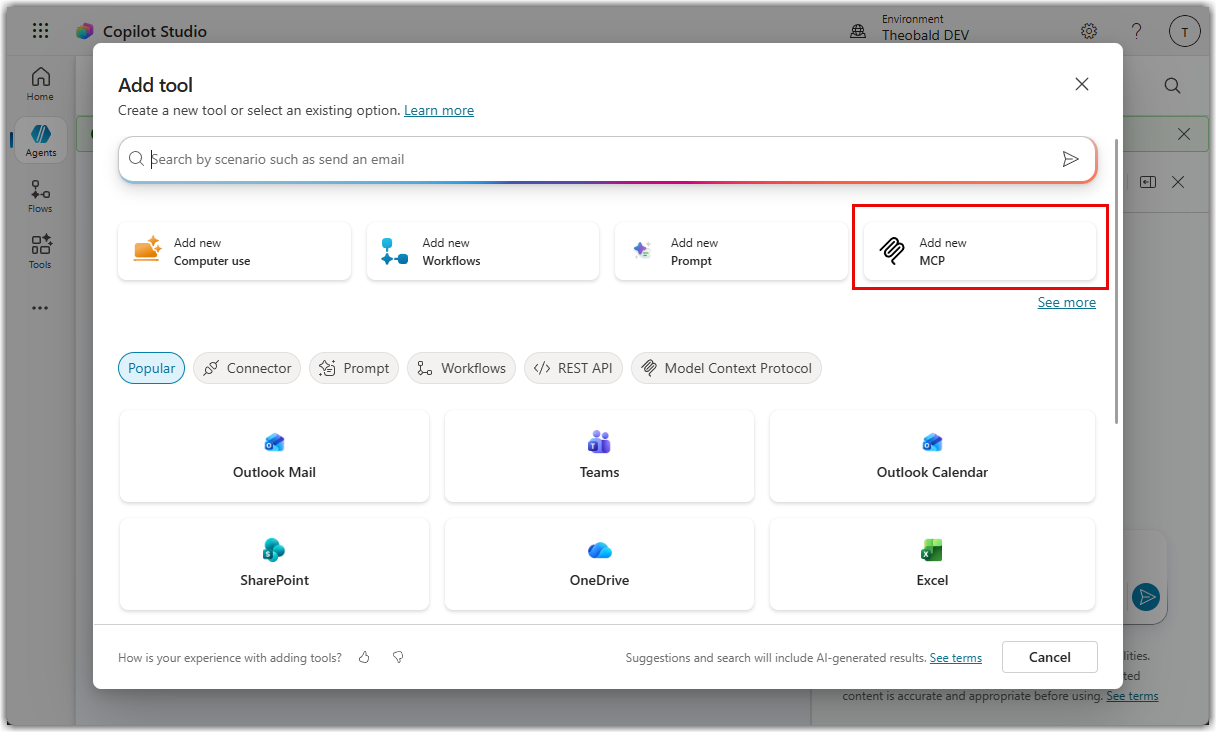Open the Environment picker icon
1217x733 pixels.
(858, 32)
